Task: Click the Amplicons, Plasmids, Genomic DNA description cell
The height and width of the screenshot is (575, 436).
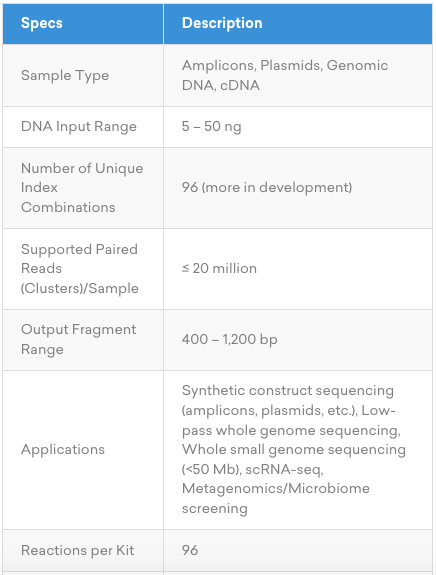Action: pyautogui.click(x=285, y=75)
